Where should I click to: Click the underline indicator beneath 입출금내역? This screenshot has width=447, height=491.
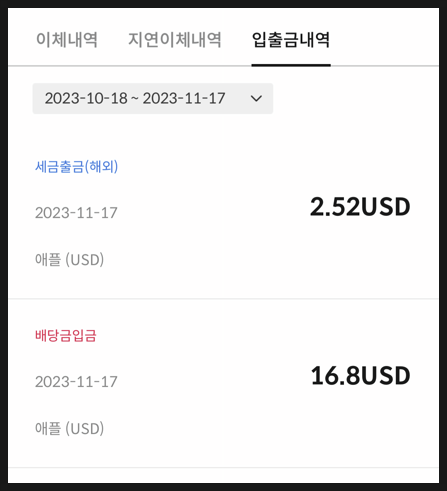(x=291, y=65)
